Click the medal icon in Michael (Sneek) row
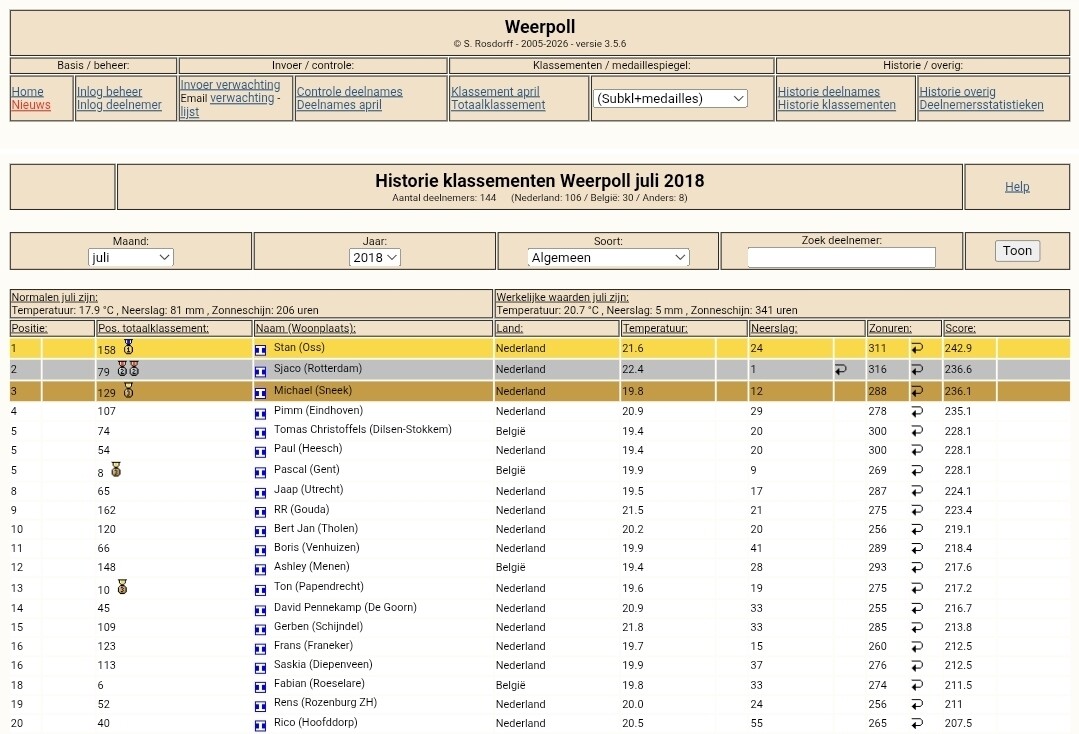The height and width of the screenshot is (734, 1079). pos(128,391)
